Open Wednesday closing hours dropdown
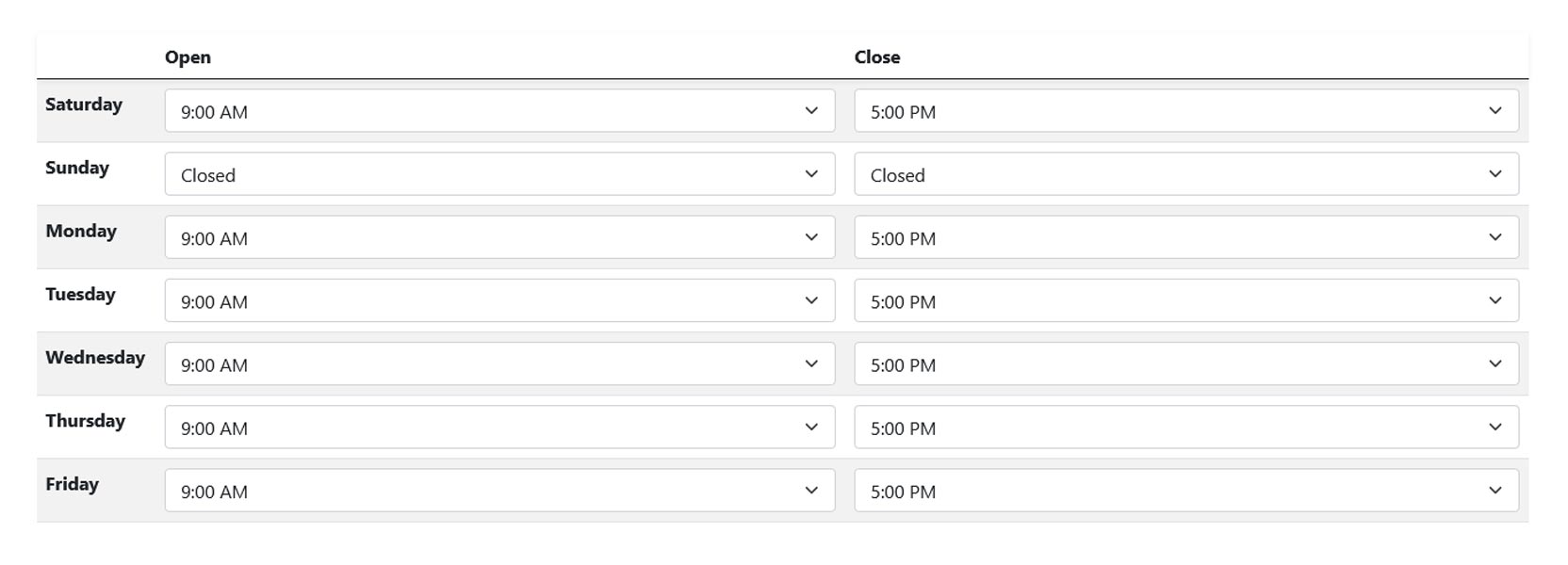The width and height of the screenshot is (1568, 565). 1185,363
